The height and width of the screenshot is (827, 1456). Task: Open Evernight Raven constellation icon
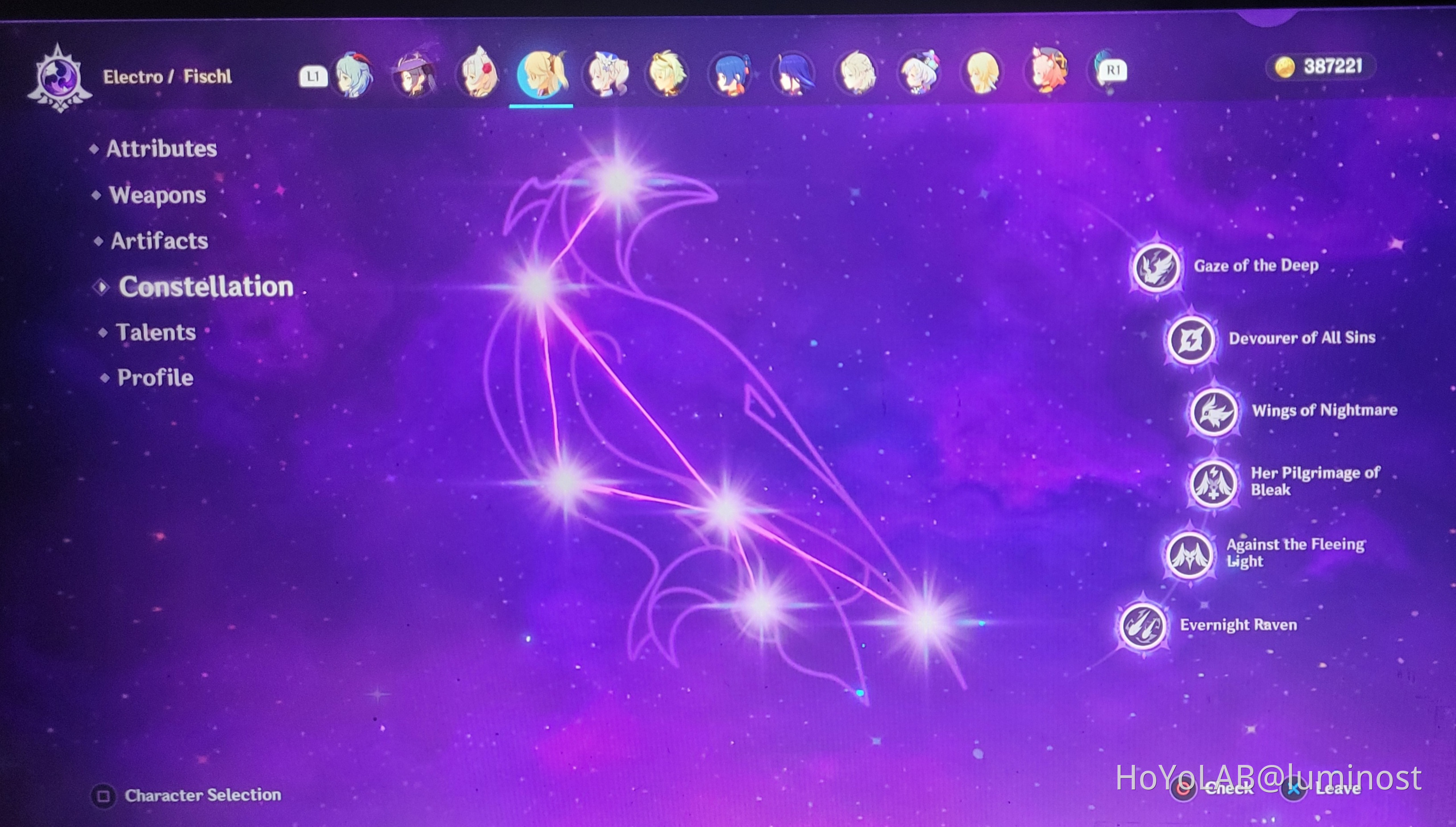pos(1143,626)
